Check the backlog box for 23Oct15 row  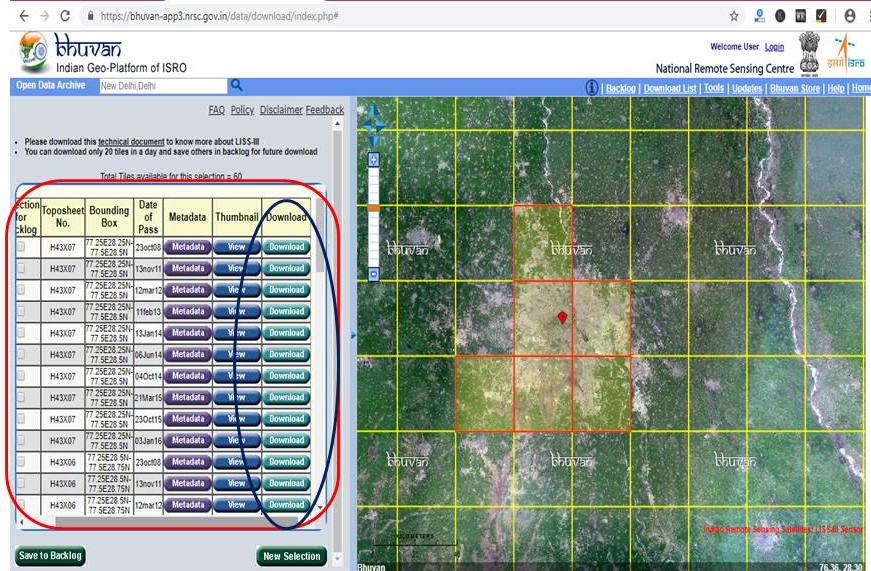click(21, 419)
